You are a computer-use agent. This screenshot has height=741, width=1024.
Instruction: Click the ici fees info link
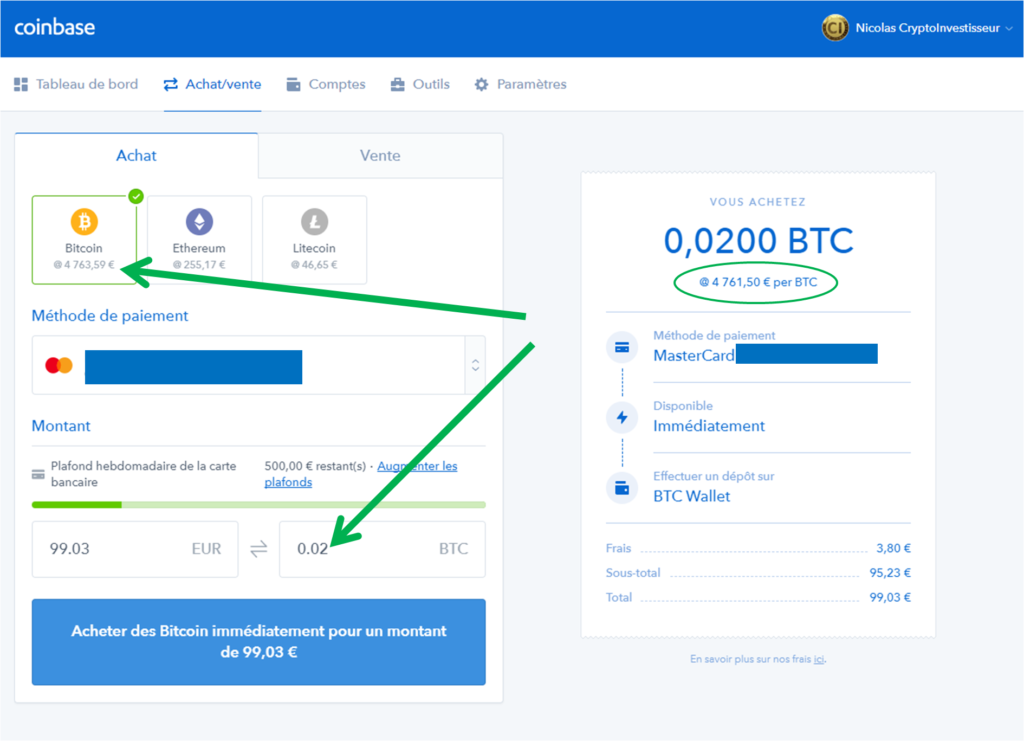point(819,659)
